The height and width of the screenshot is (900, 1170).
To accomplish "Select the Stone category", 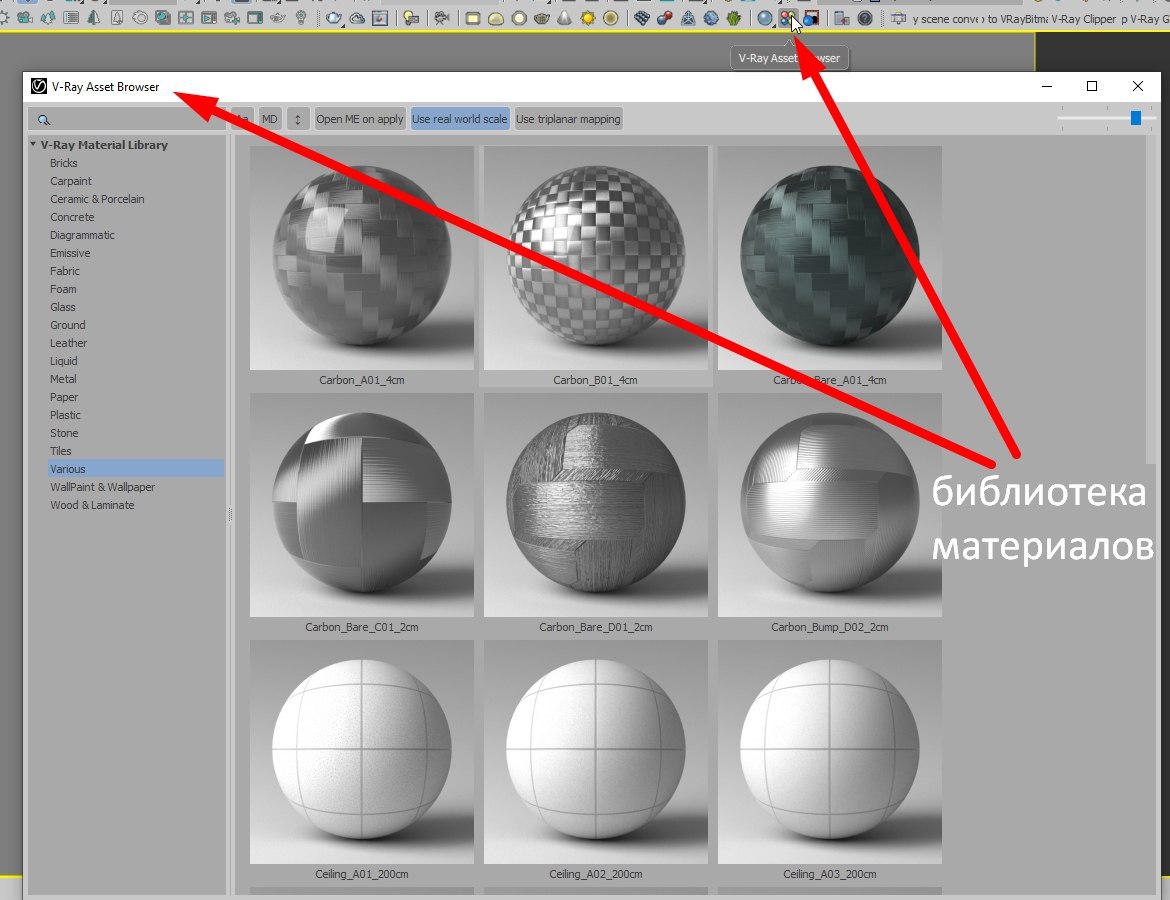I will [x=64, y=433].
